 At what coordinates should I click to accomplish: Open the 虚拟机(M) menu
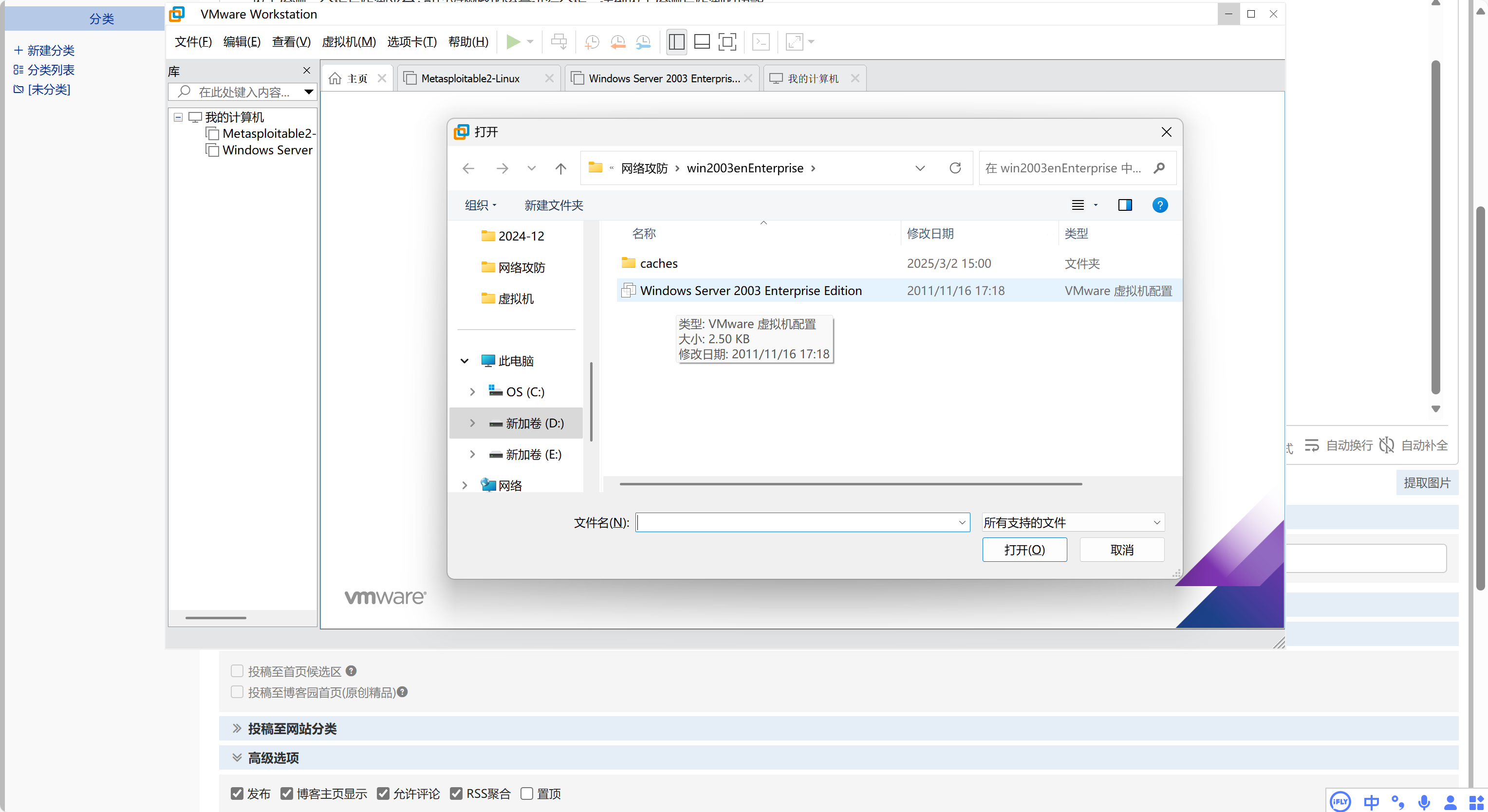click(x=348, y=41)
